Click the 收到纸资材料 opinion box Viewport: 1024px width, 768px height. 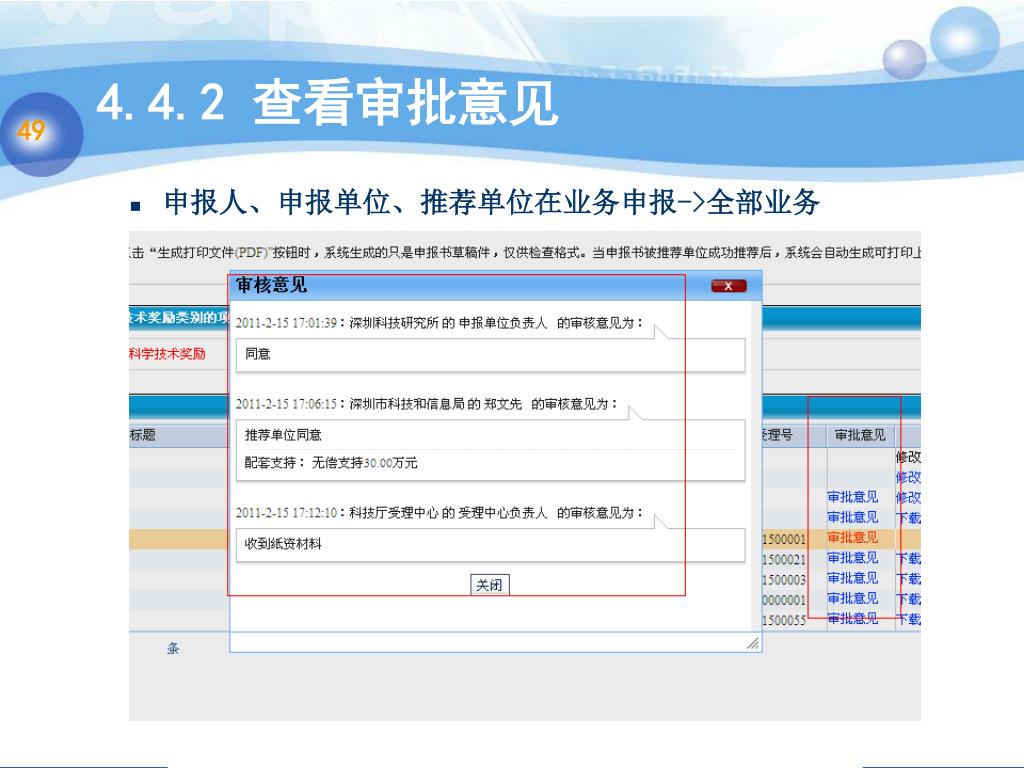[490, 545]
